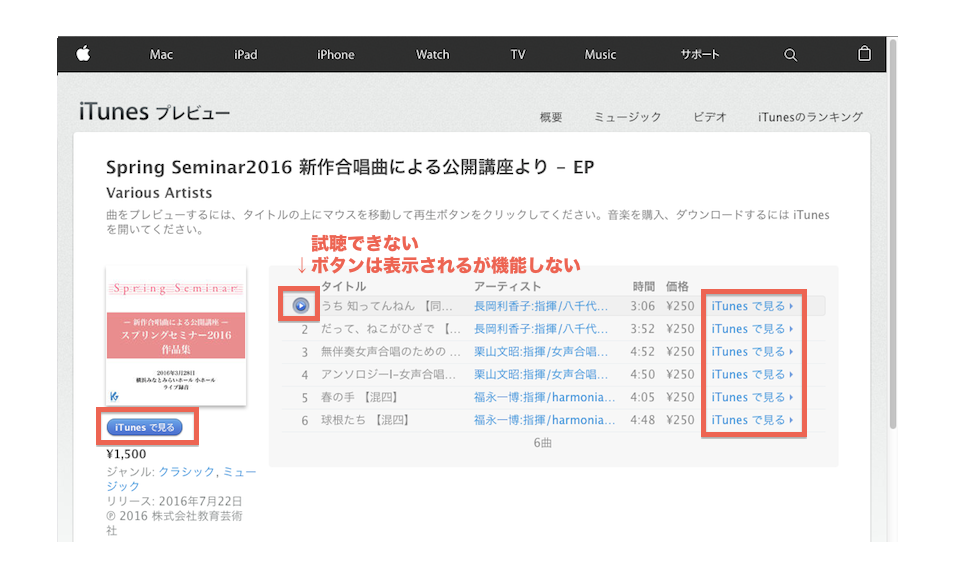The height and width of the screenshot is (580, 956).
Task: Open artist 栗山文昭 link for track 3
Action: coord(541,352)
